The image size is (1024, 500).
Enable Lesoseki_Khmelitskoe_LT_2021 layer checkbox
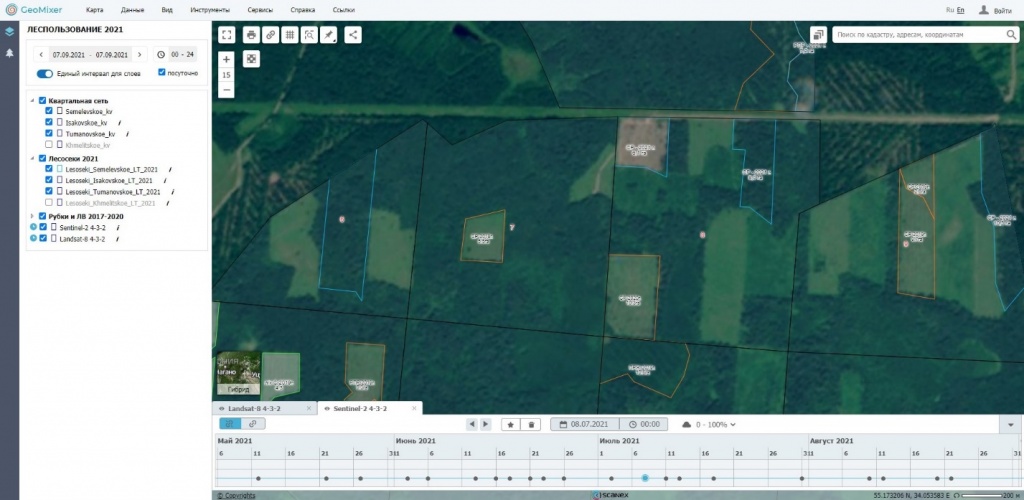pos(49,204)
